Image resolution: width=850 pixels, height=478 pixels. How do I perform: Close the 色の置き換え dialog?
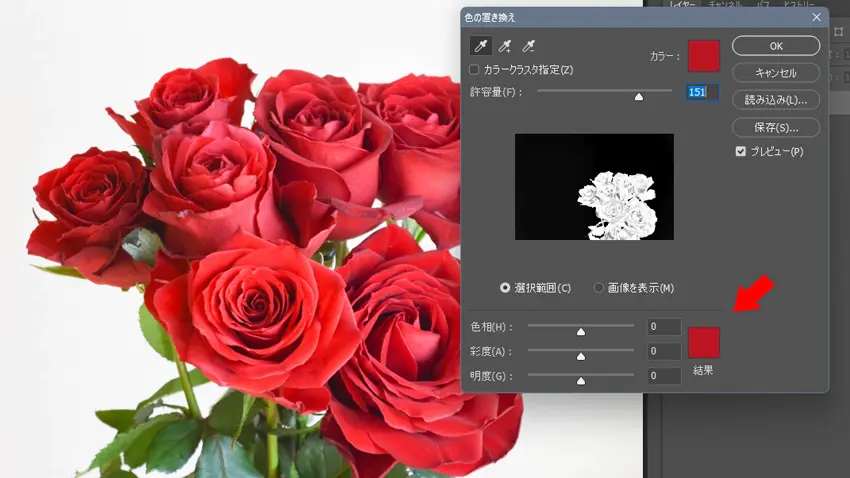(x=816, y=17)
